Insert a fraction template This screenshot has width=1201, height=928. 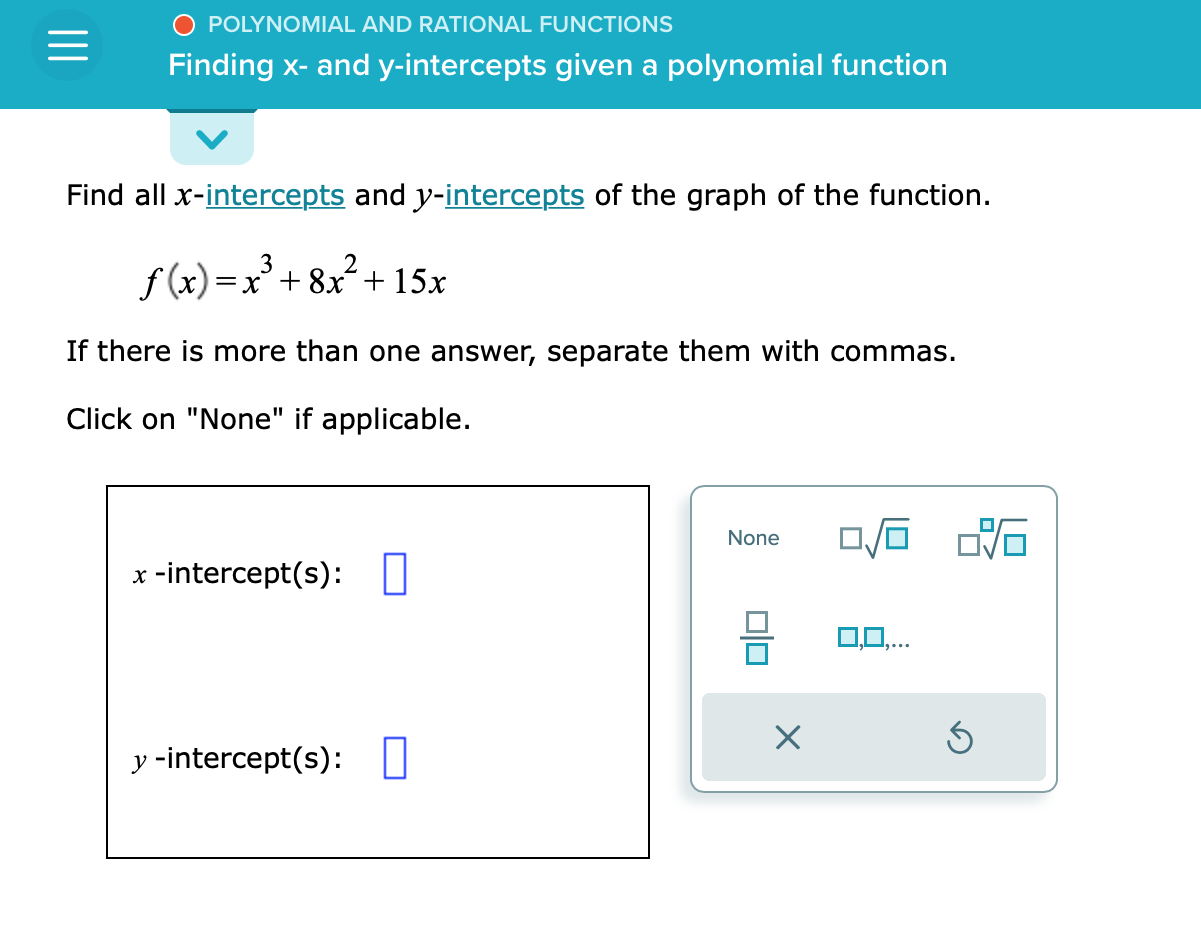756,639
